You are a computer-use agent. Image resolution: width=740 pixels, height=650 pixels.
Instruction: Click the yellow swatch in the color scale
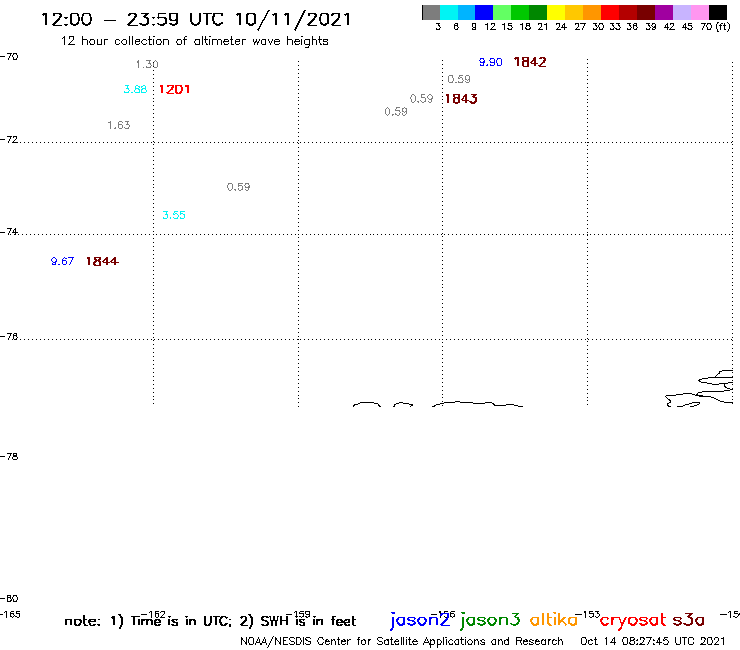[556, 12]
